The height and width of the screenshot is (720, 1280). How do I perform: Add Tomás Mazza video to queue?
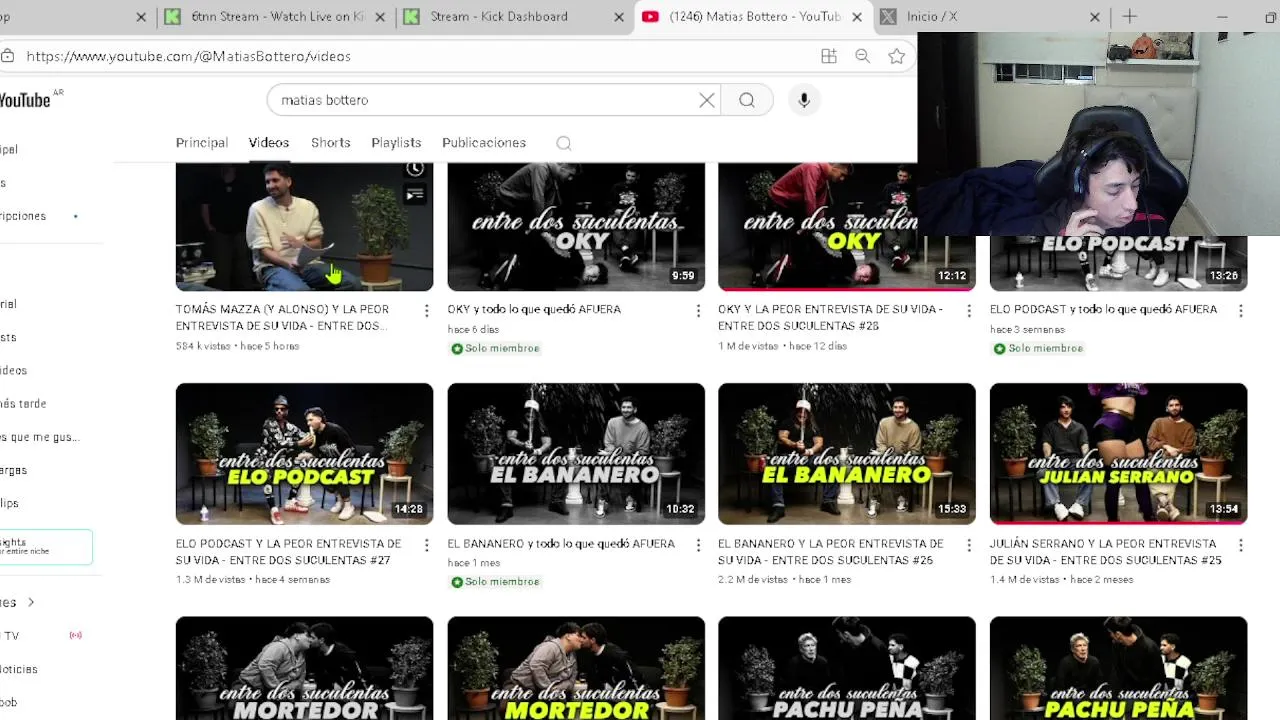[x=415, y=195]
